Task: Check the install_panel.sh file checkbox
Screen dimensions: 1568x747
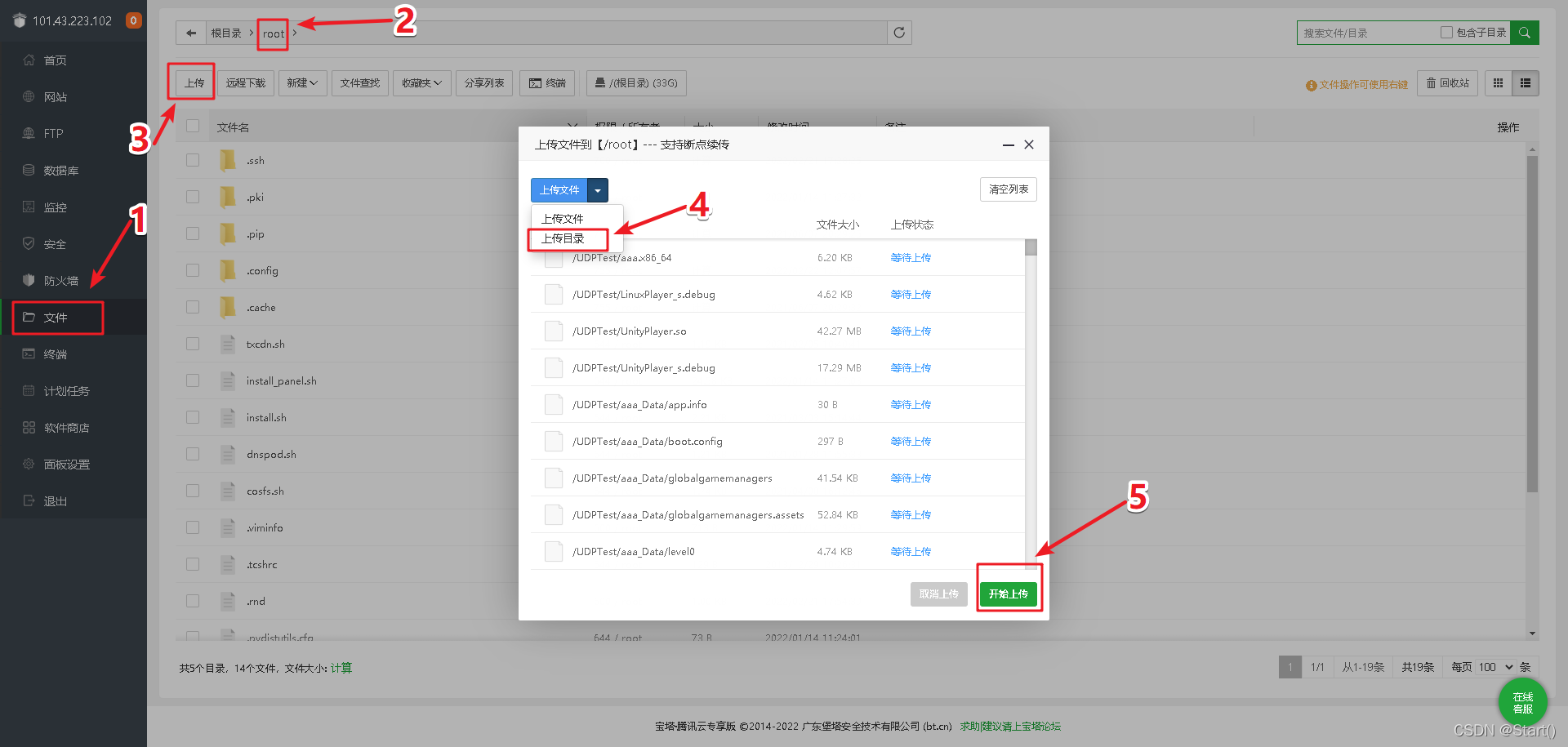Action: click(x=193, y=380)
